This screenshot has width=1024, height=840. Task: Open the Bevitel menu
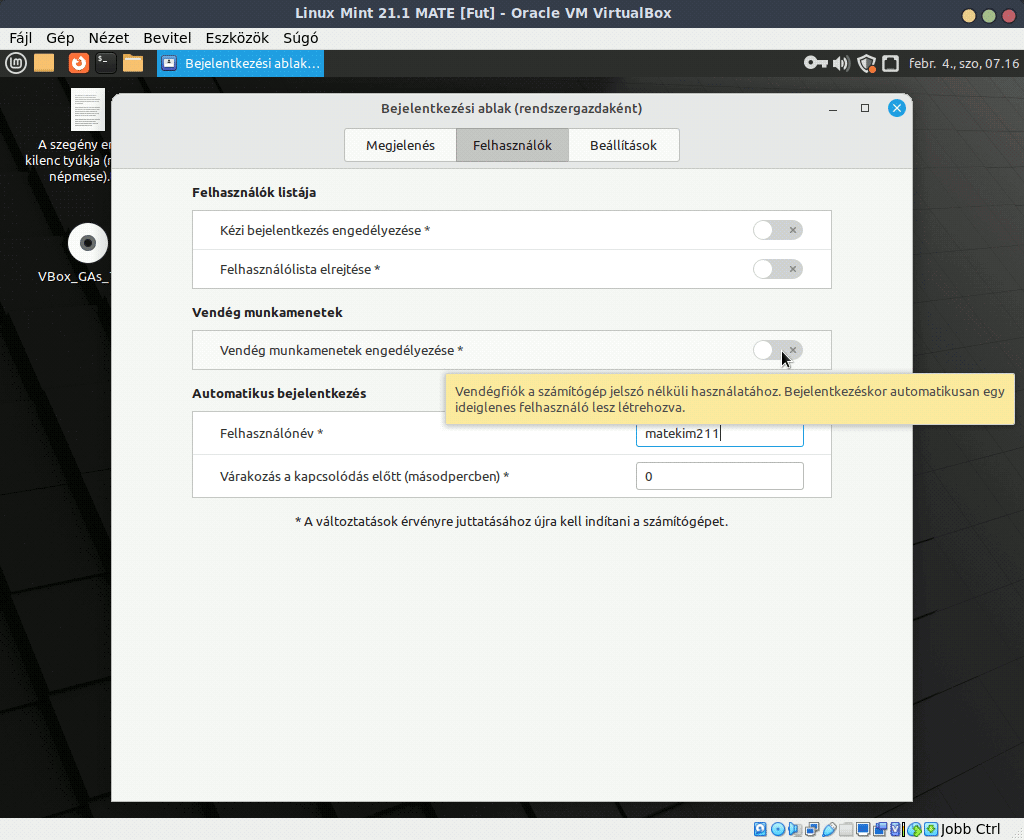[167, 38]
